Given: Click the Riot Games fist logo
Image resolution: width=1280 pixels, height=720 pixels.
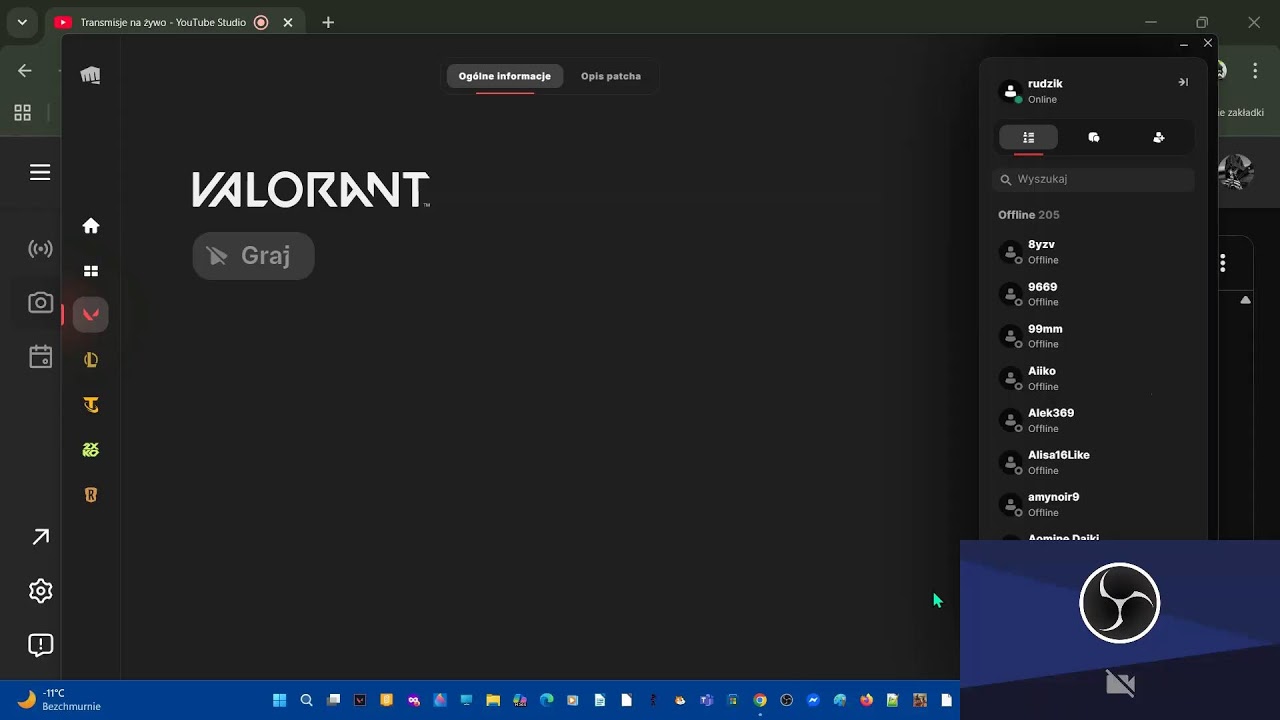Looking at the screenshot, I should click(90, 75).
